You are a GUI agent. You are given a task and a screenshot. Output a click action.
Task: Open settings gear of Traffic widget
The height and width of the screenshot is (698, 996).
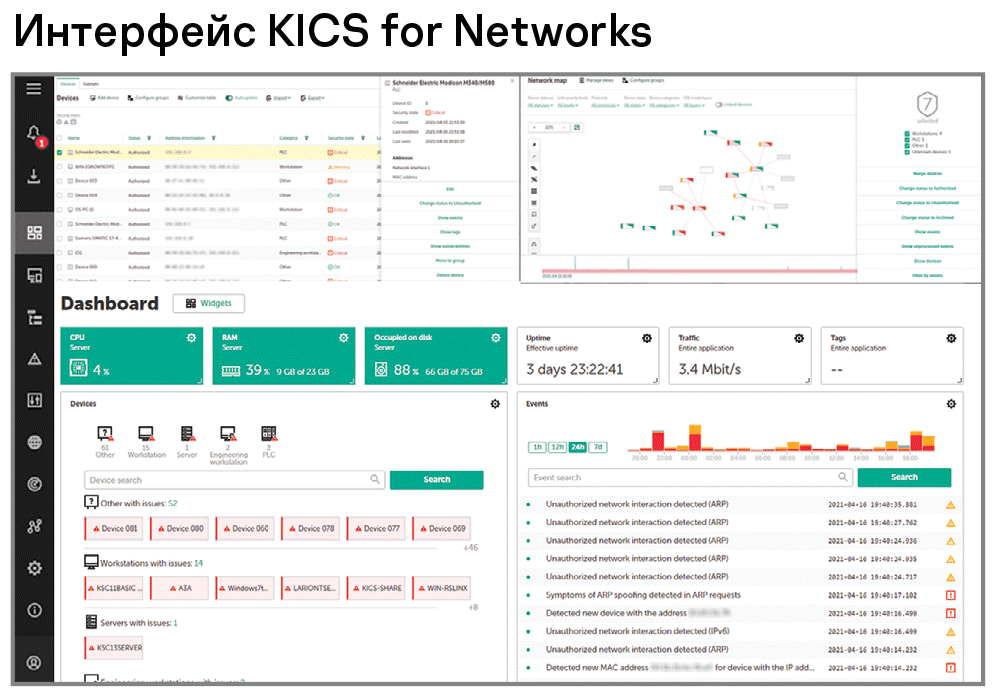(x=799, y=339)
